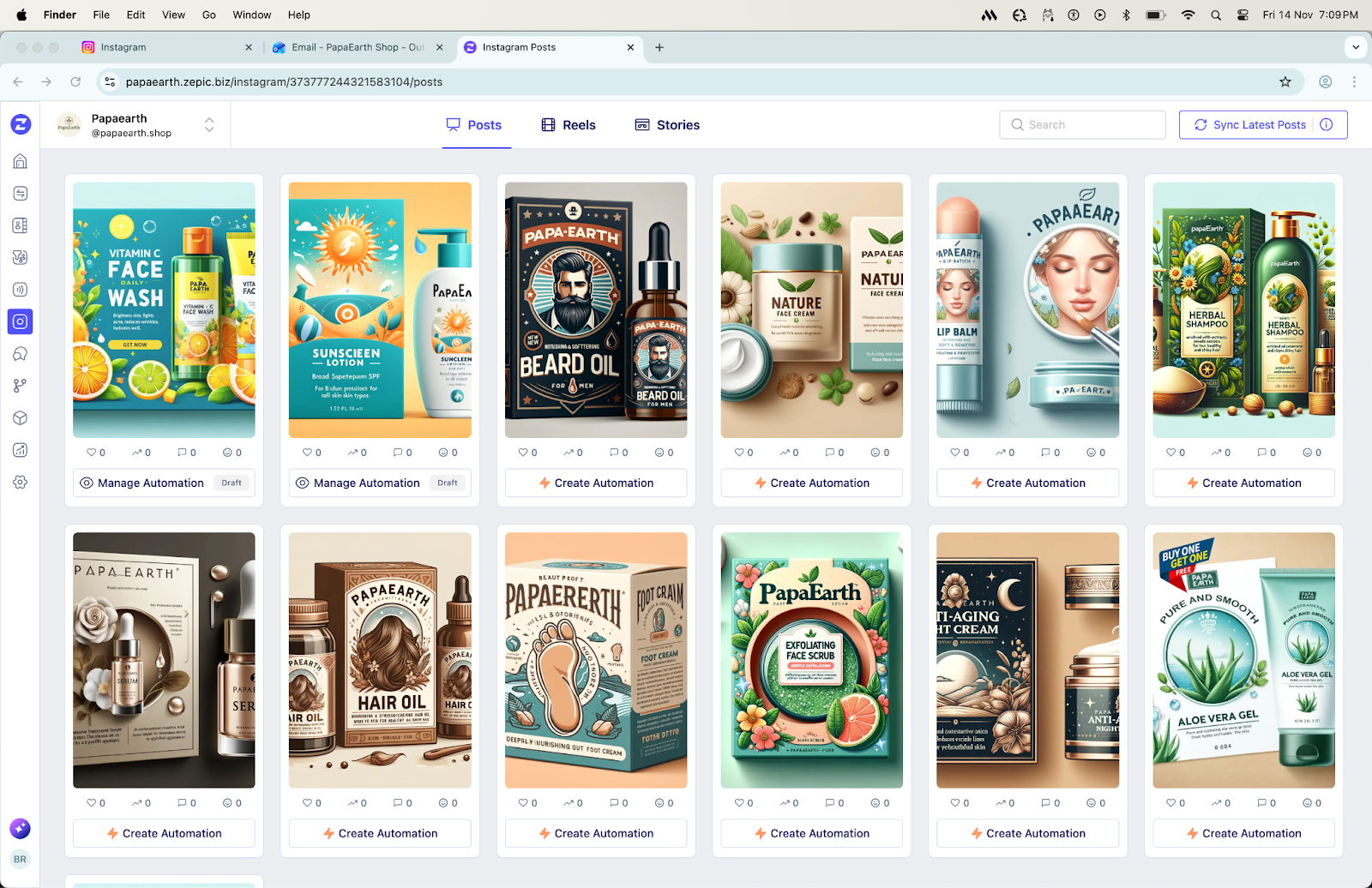Image resolution: width=1372 pixels, height=888 pixels.
Task: Create Automation for the Serum post
Action: tap(164, 833)
